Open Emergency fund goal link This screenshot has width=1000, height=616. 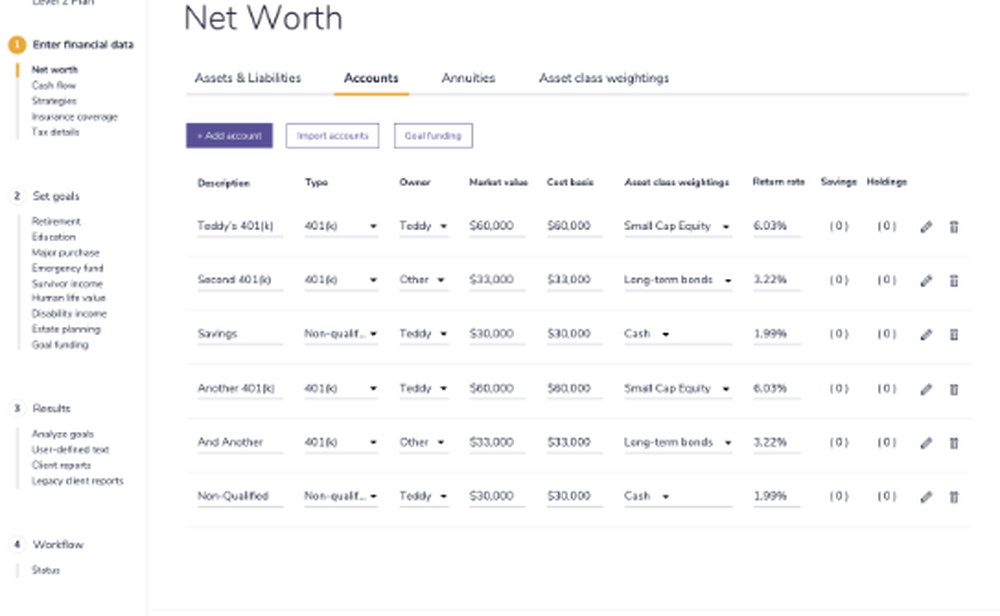68,268
